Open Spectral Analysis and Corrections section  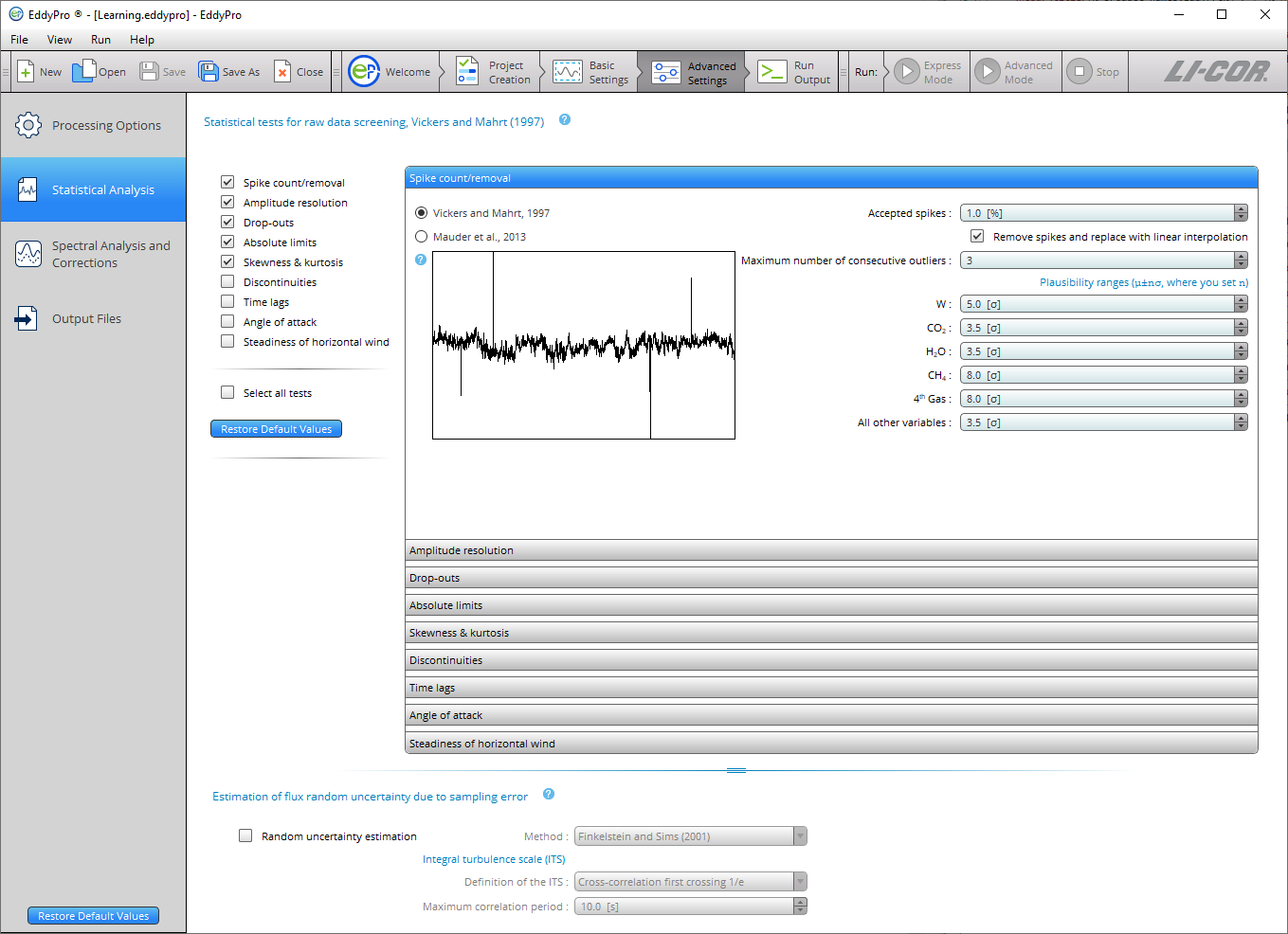pyautogui.click(x=93, y=254)
